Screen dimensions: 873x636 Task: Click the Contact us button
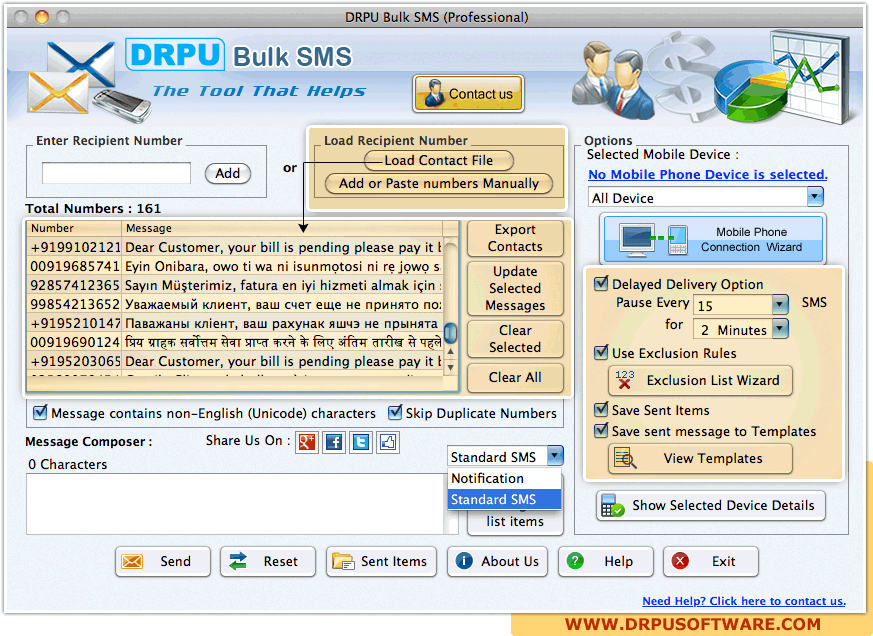pos(468,94)
